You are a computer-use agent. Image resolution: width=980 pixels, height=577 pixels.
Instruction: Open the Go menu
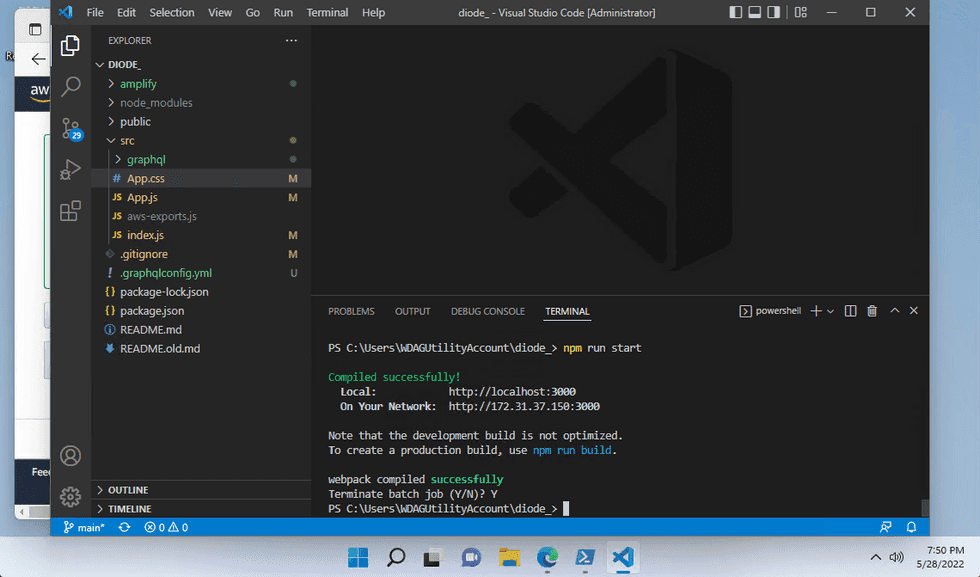click(252, 13)
